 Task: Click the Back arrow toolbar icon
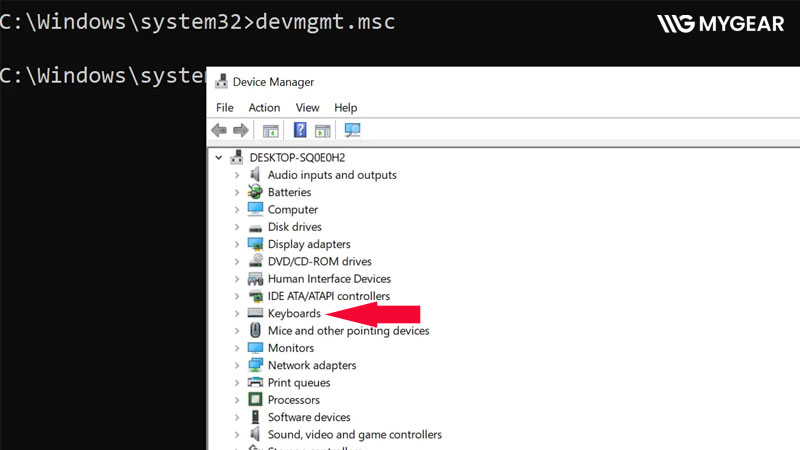click(219, 131)
